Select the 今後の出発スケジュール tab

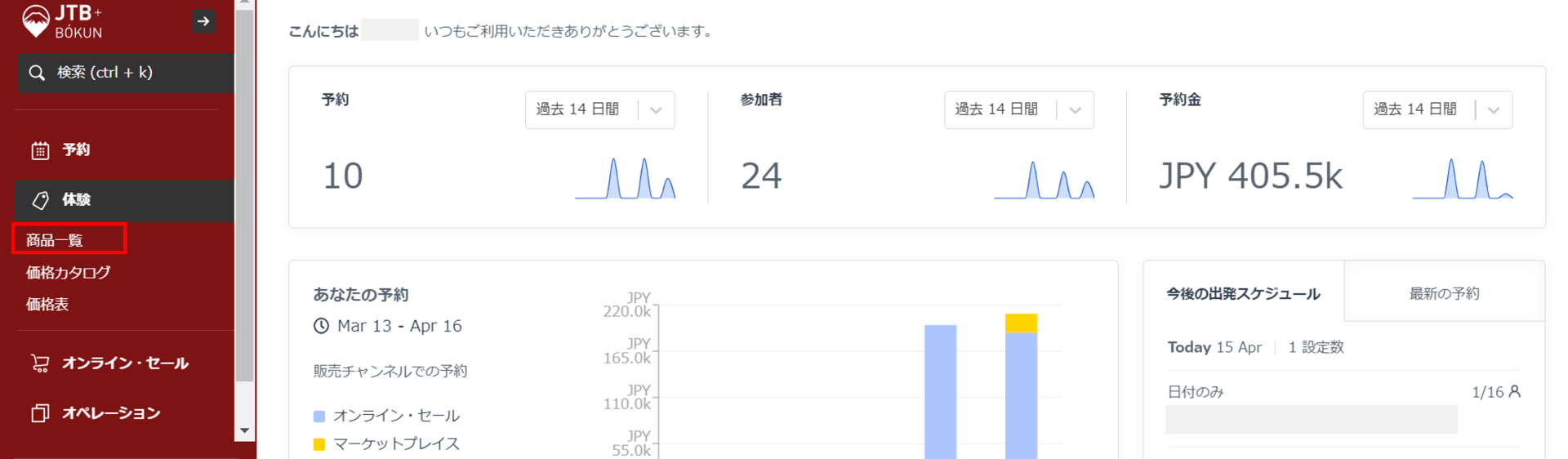click(x=1242, y=293)
